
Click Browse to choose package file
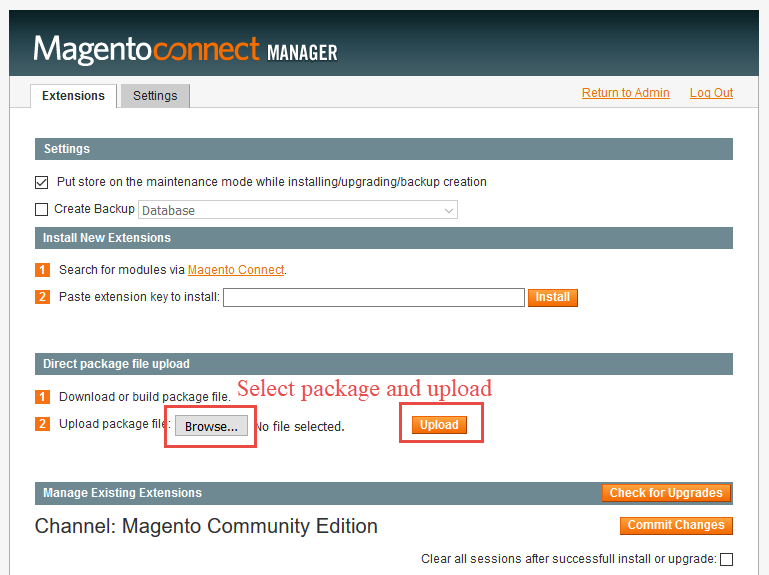[211, 426]
